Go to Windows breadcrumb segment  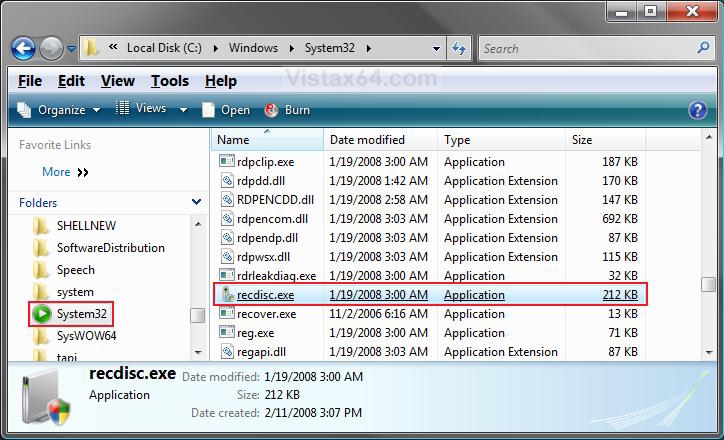point(253,48)
